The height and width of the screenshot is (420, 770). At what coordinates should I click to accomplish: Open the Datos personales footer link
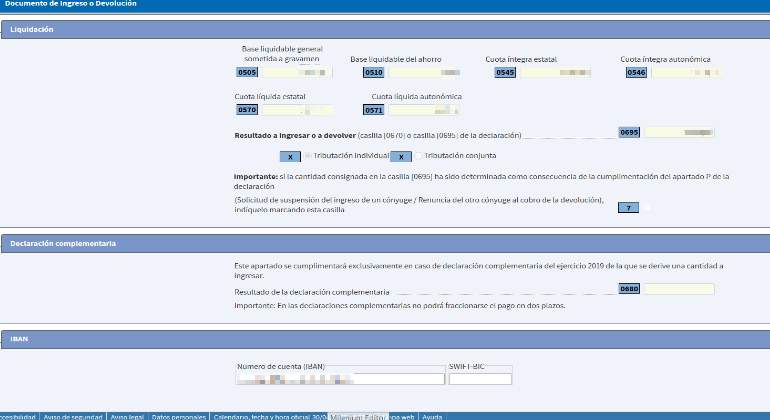coord(178,417)
